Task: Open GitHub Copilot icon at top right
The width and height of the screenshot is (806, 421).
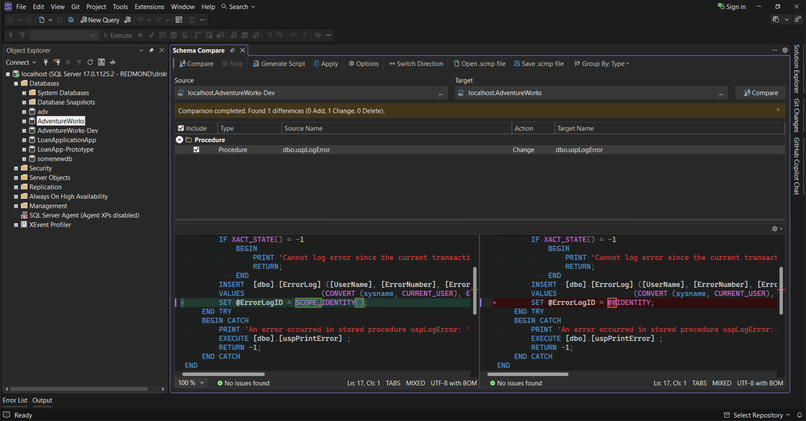Action: (x=776, y=20)
